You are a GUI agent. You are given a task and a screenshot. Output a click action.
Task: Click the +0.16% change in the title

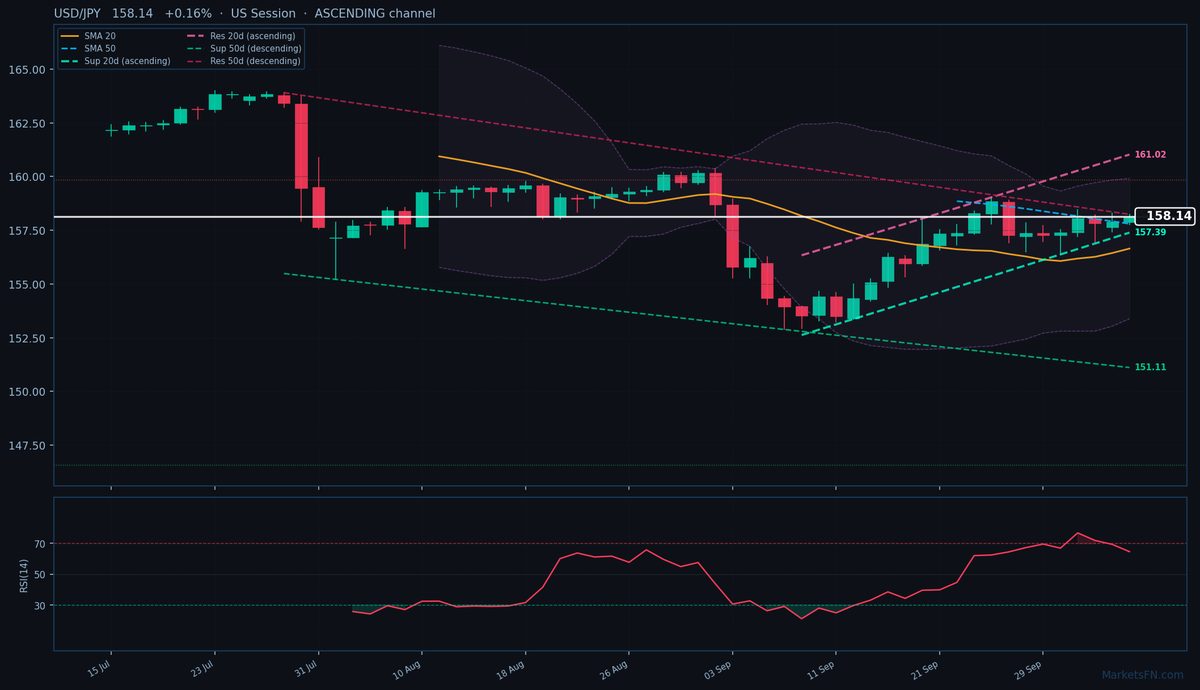point(188,14)
